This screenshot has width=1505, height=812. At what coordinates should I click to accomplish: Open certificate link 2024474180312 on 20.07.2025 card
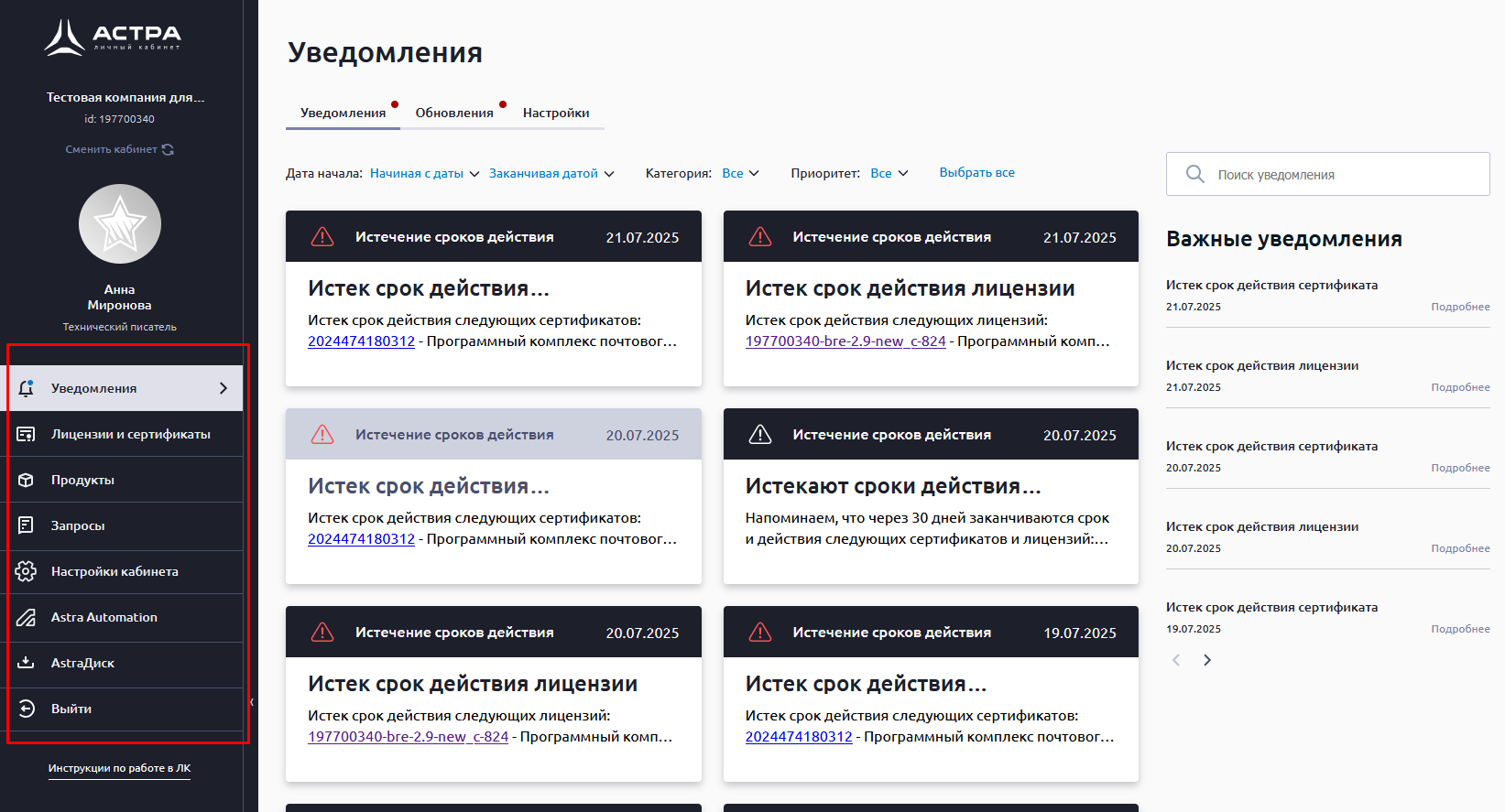pos(361,539)
